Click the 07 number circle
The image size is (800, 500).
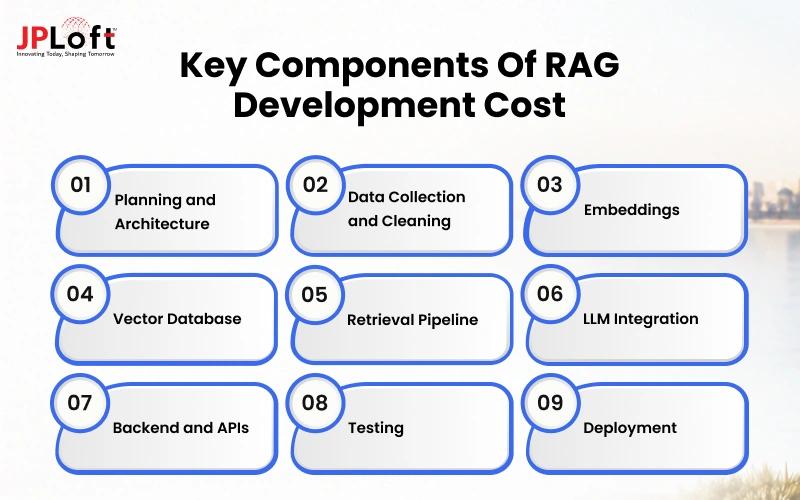click(80, 403)
